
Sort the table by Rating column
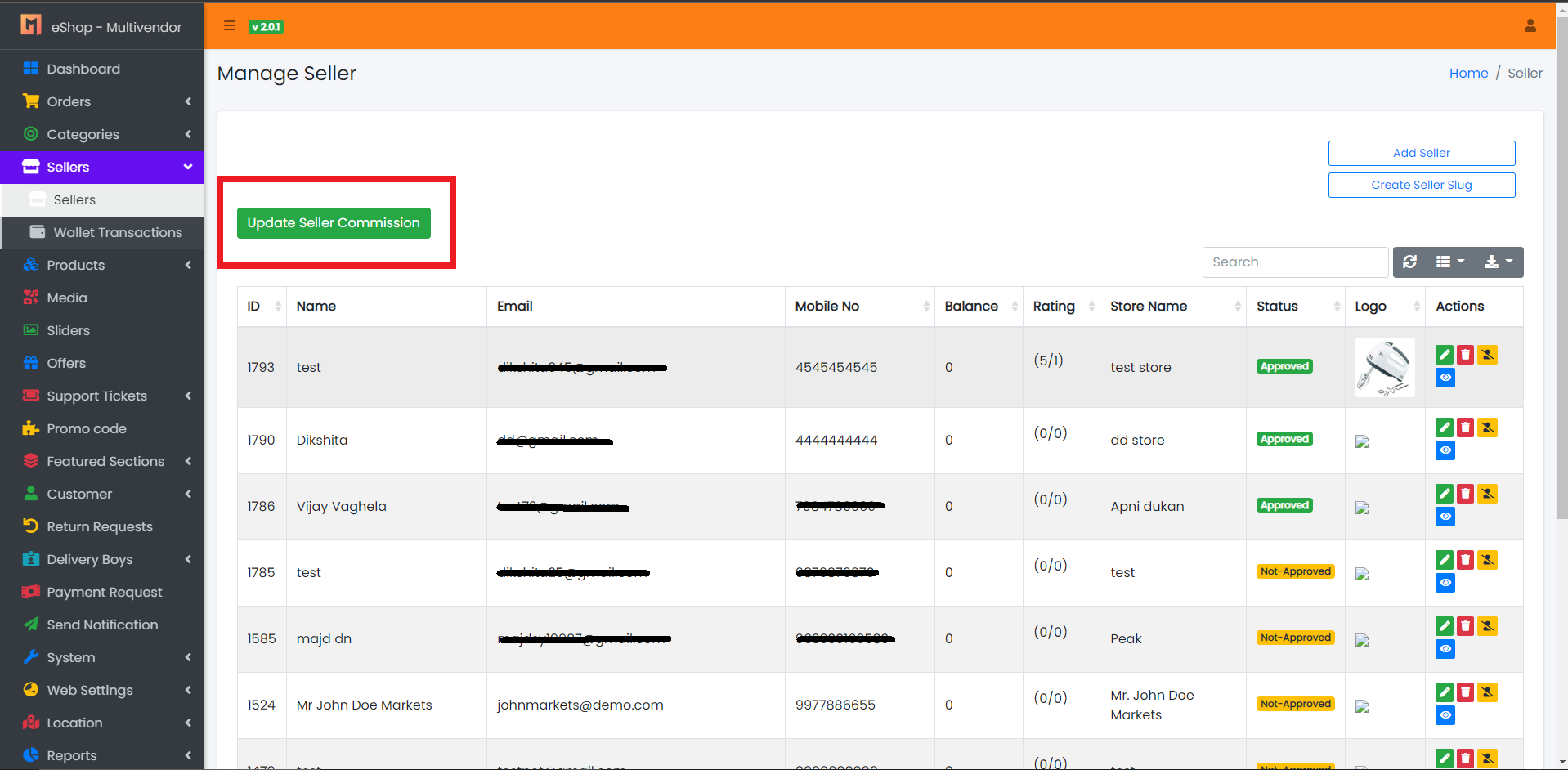coord(1062,307)
